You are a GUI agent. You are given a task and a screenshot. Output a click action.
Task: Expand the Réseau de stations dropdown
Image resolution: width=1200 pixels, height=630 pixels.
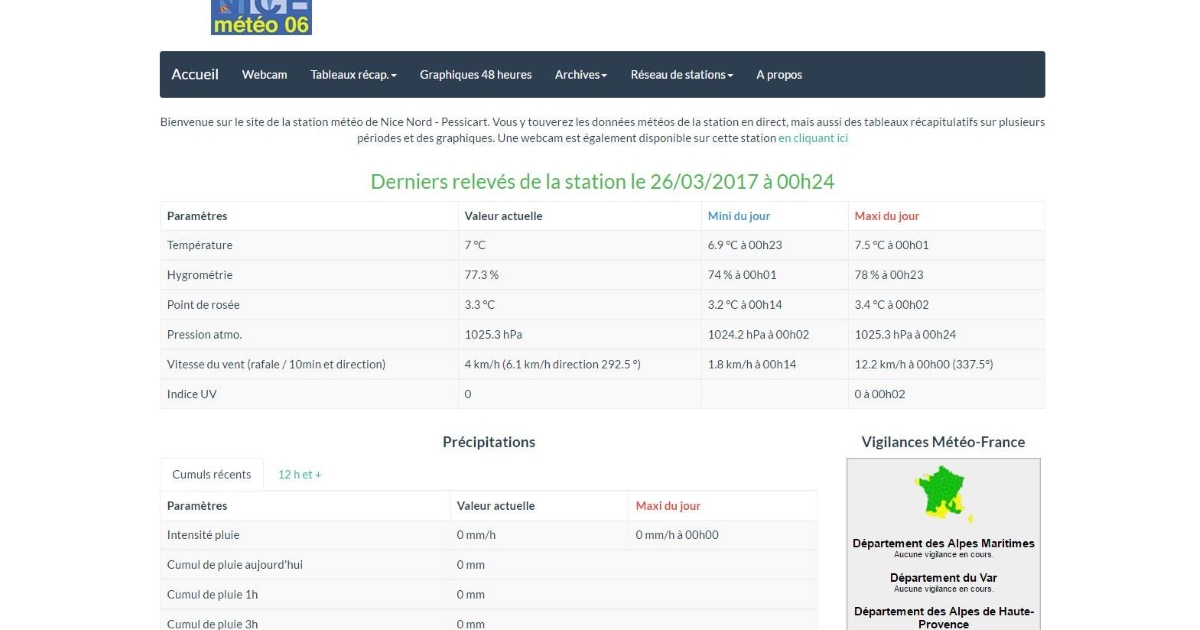tap(682, 75)
